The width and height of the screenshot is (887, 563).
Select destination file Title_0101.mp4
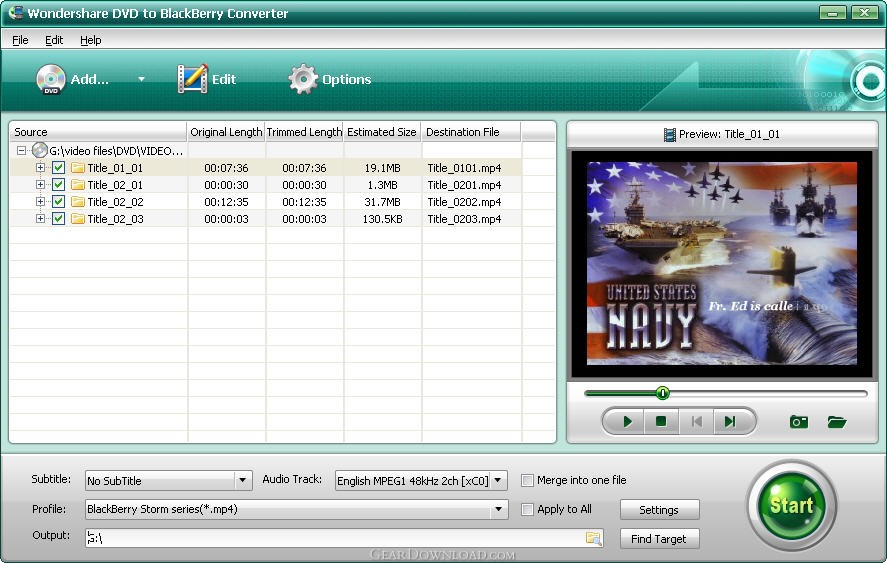pos(464,168)
